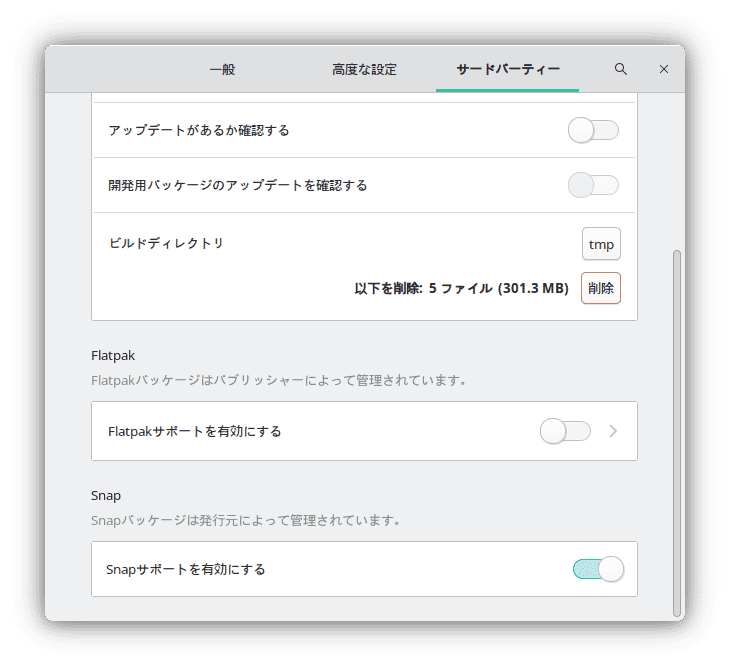Open the tmp build directory chooser

[601, 244]
